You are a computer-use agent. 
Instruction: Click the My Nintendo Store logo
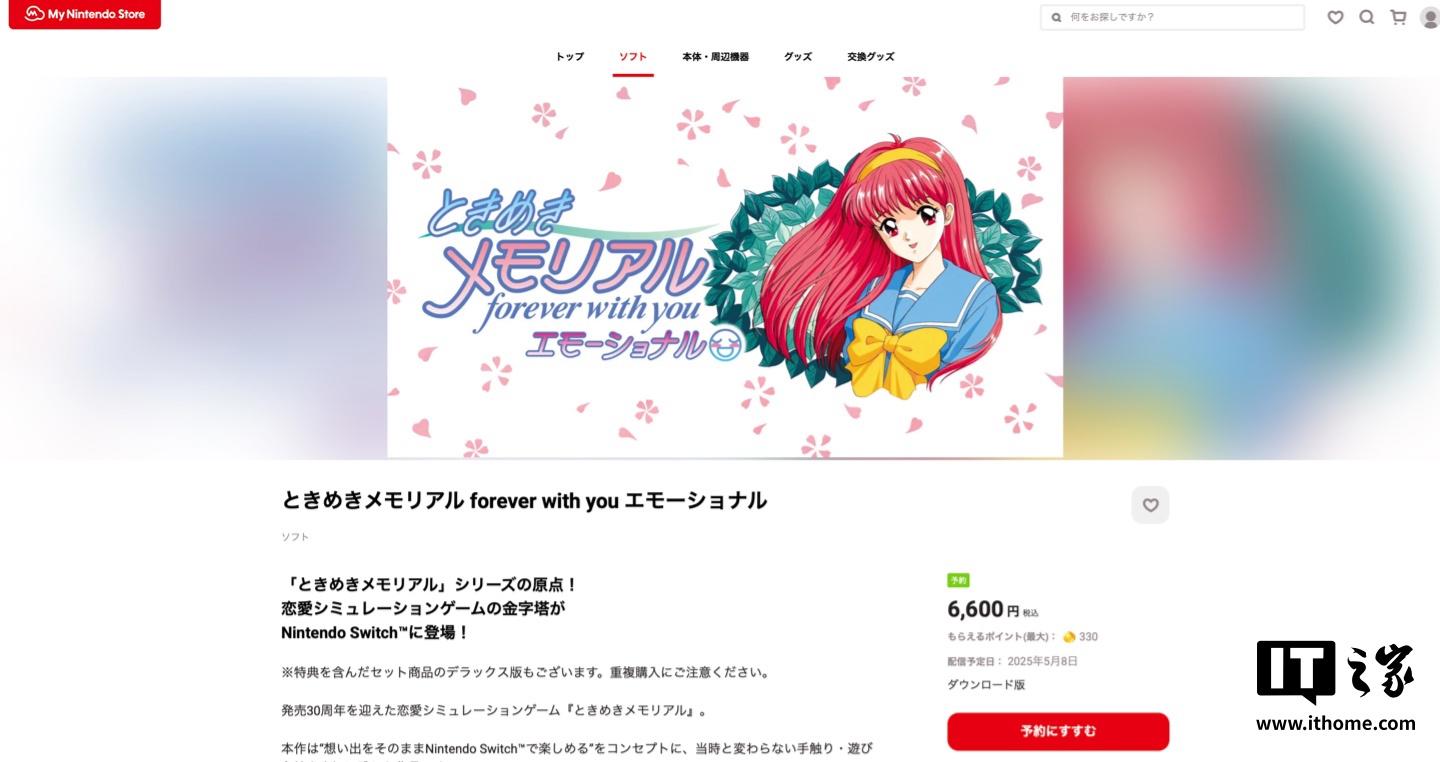(x=85, y=14)
